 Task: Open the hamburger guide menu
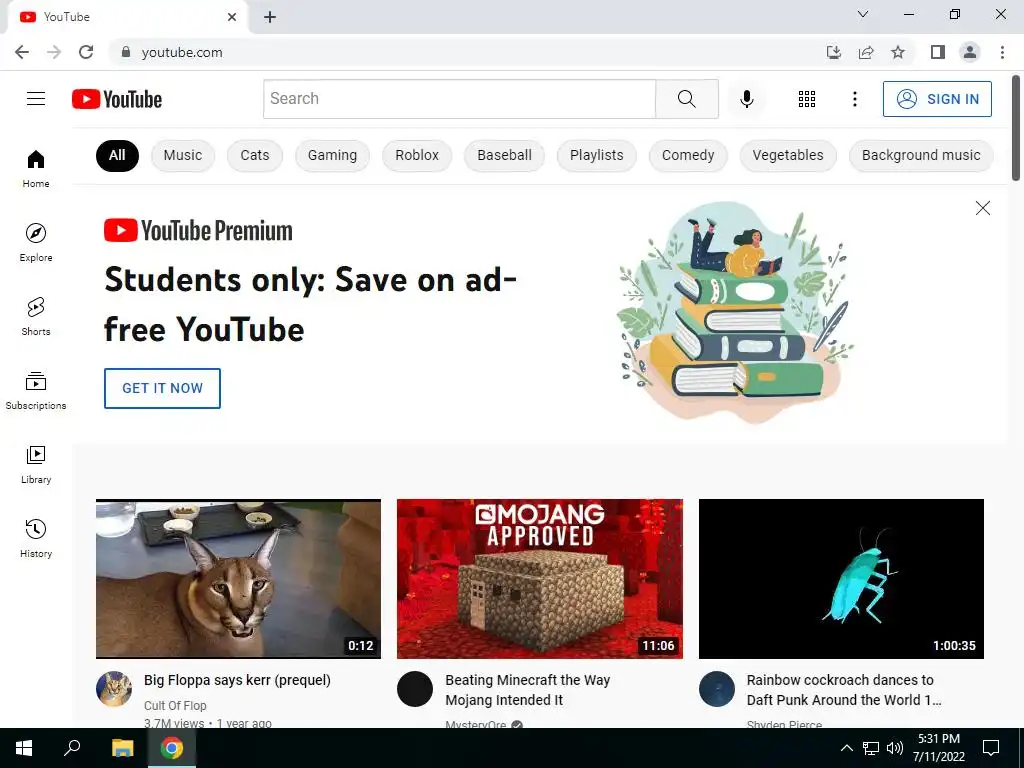pyautogui.click(x=36, y=99)
